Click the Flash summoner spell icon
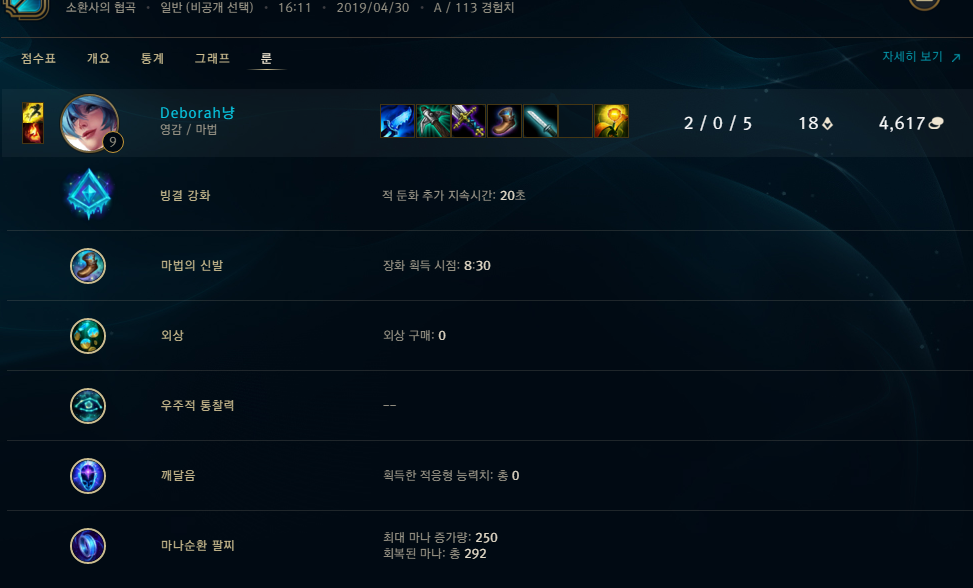 (33, 112)
